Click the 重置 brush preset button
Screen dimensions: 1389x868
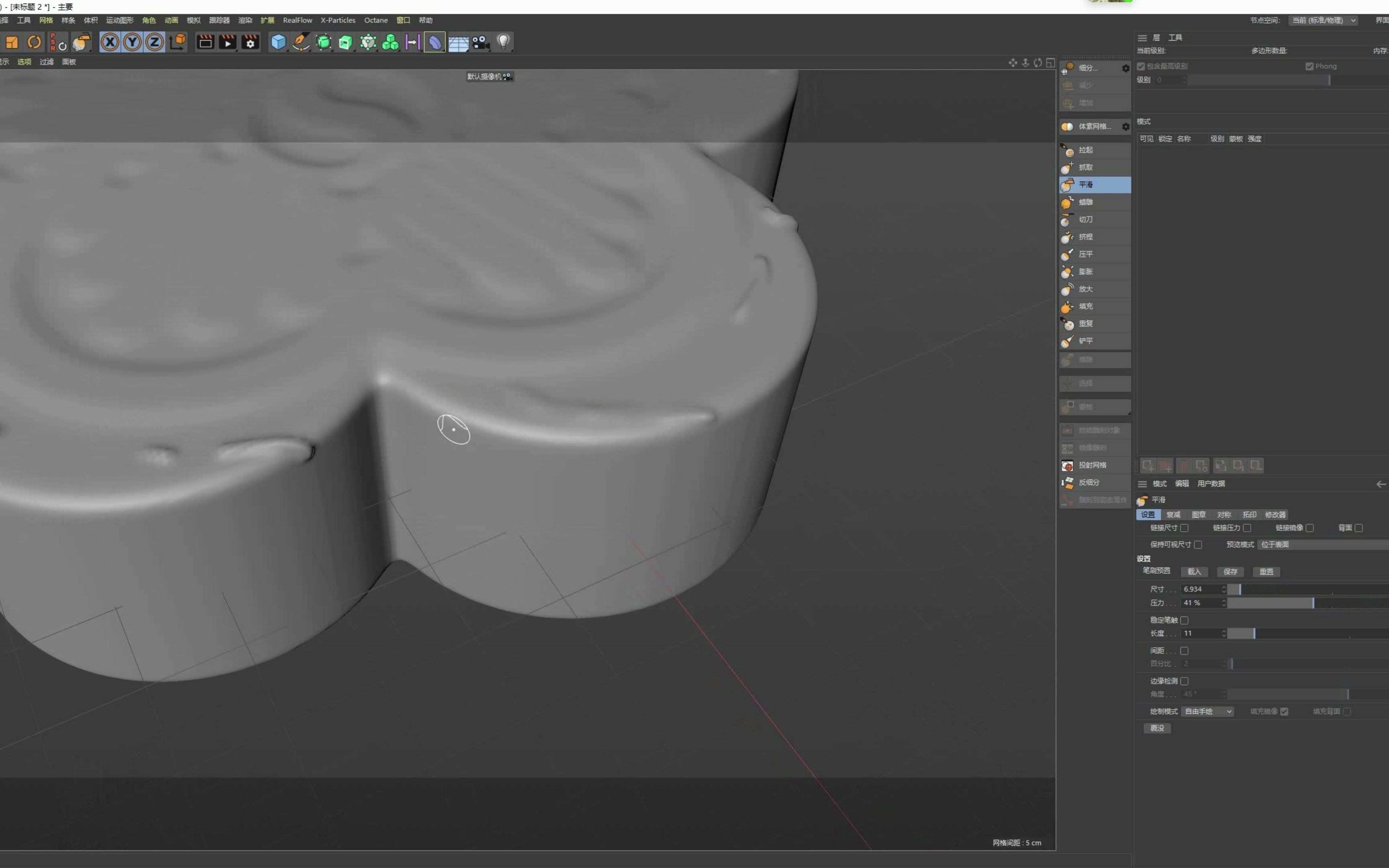pos(1266,572)
